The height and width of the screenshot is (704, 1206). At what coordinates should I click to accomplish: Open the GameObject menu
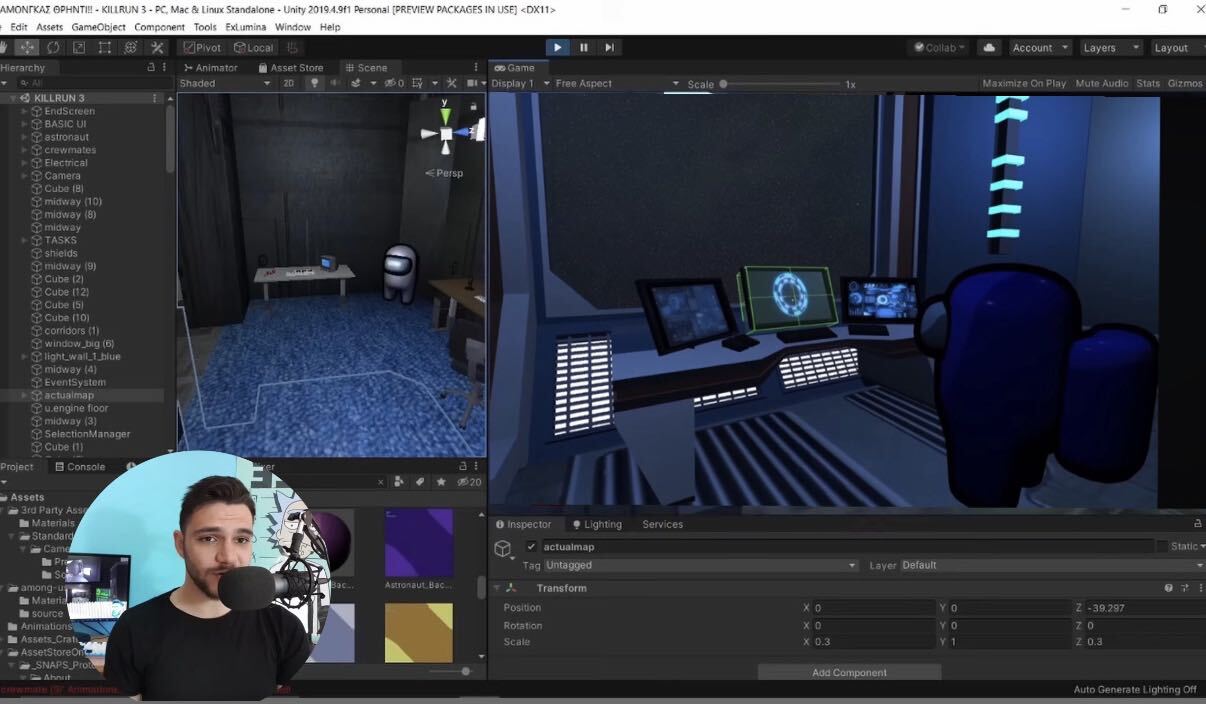point(98,27)
